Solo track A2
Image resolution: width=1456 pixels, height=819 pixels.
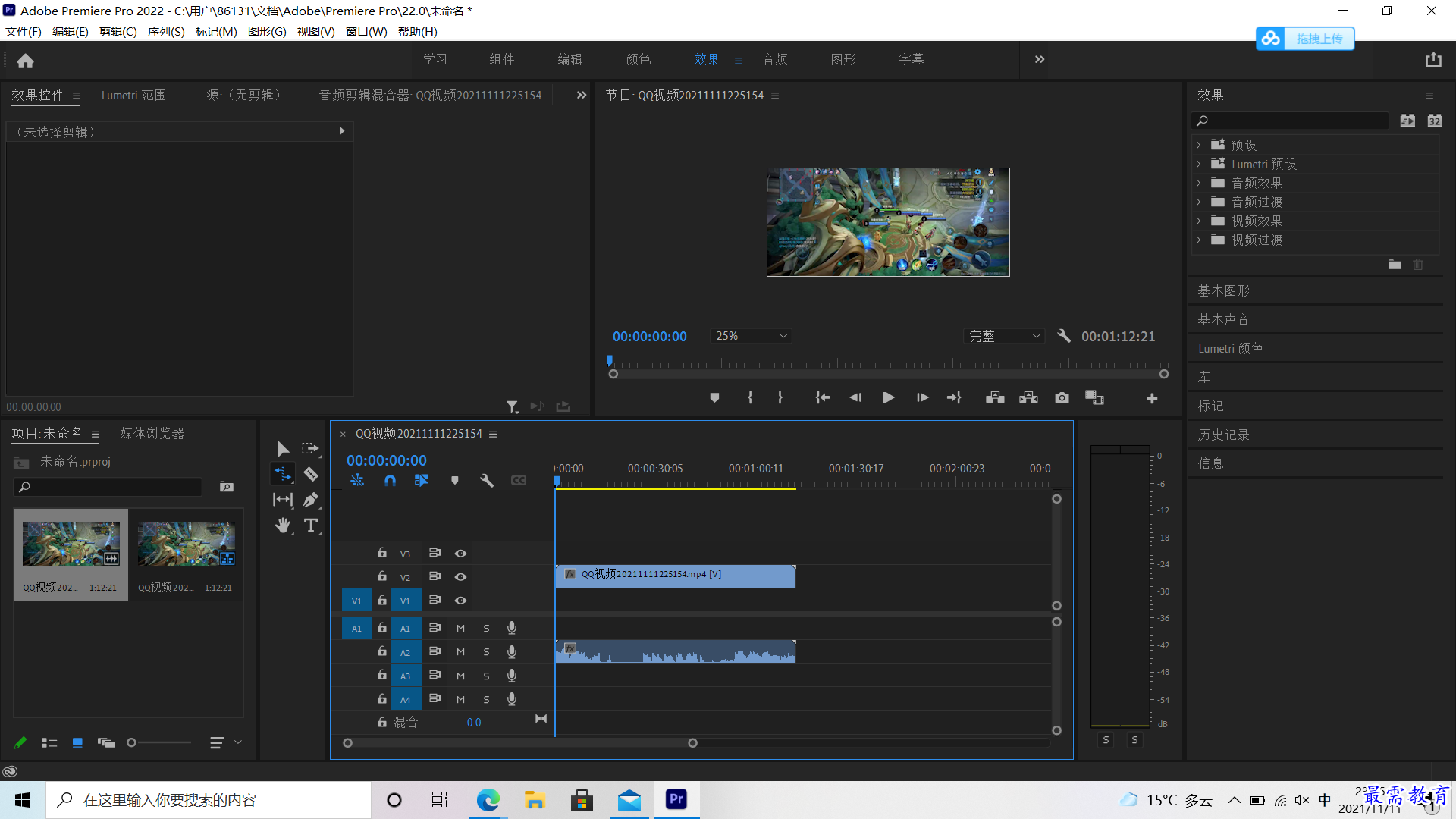coord(486,652)
